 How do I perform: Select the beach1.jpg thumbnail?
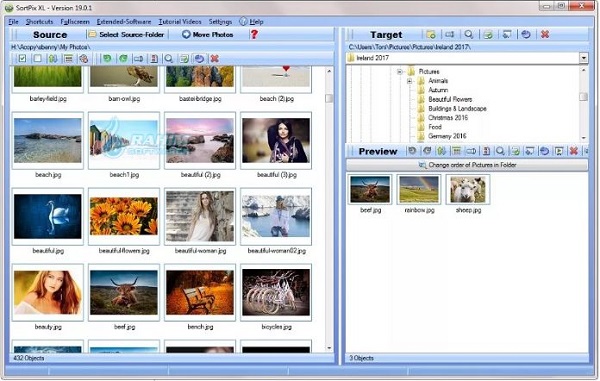coord(124,140)
